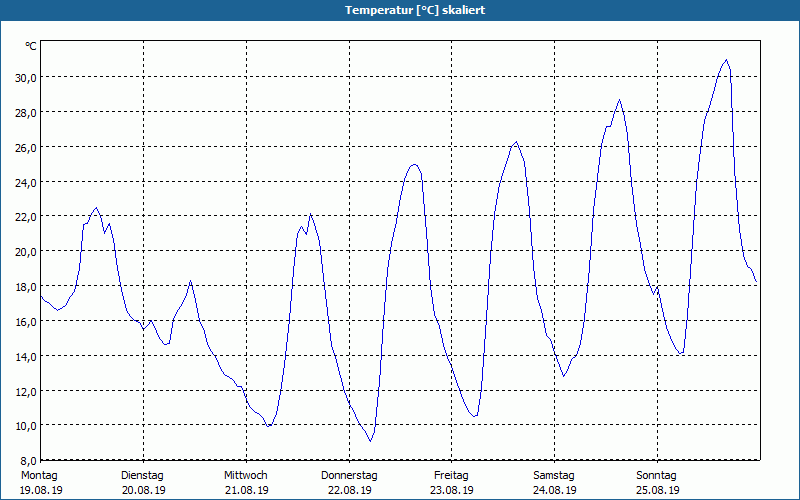
Task: Click the chart title 'Temperatur [°C] skaliert'
Action: [x=415, y=10]
